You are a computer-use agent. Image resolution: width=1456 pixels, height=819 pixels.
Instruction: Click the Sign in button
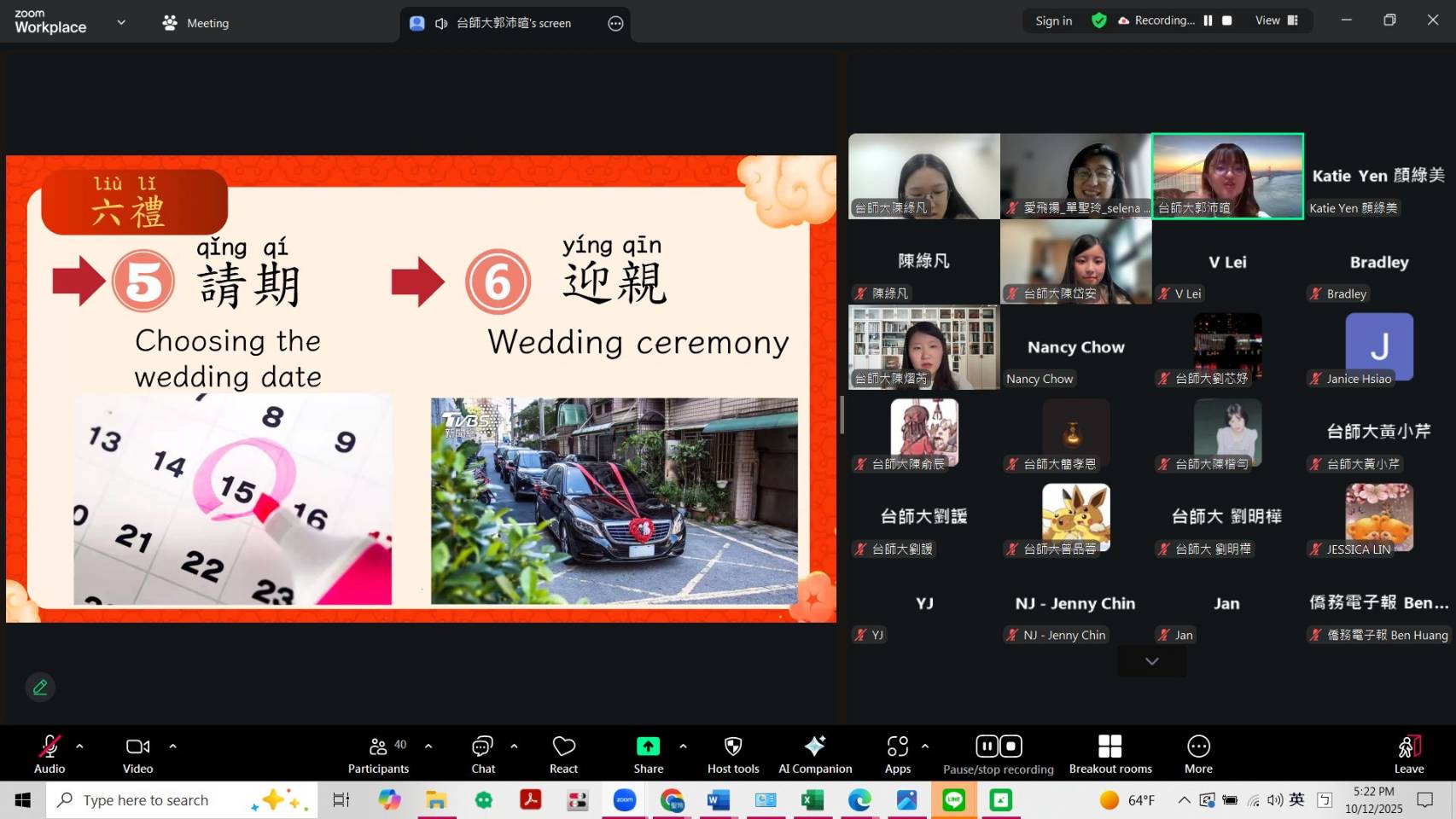(1052, 20)
